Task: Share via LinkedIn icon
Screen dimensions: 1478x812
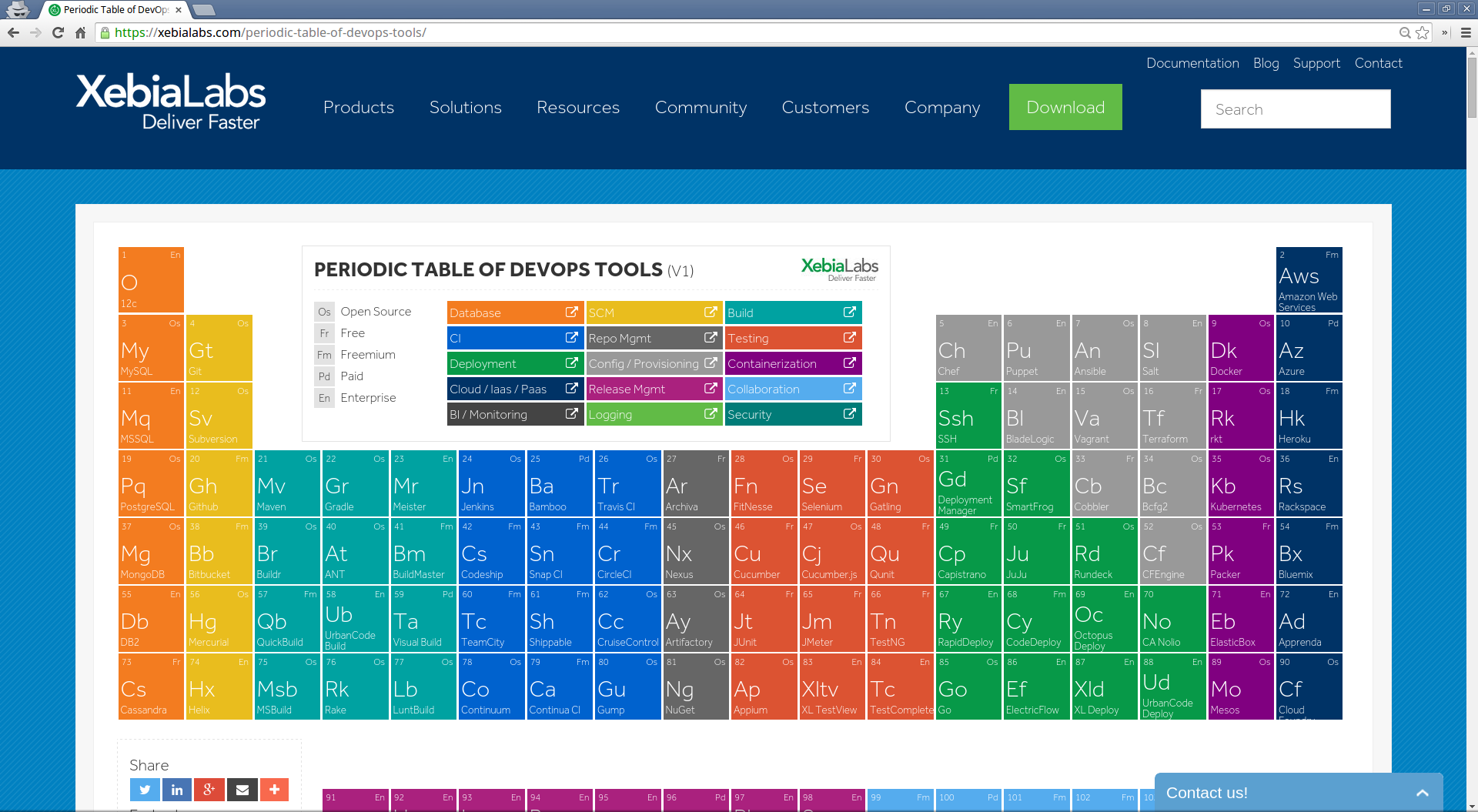Action: (177, 789)
